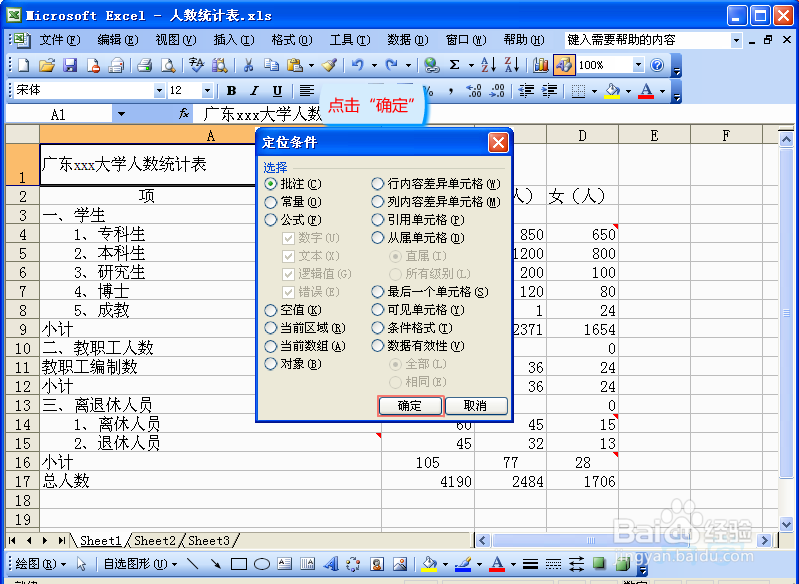Toggle Bold formatting

pyautogui.click(x=231, y=91)
